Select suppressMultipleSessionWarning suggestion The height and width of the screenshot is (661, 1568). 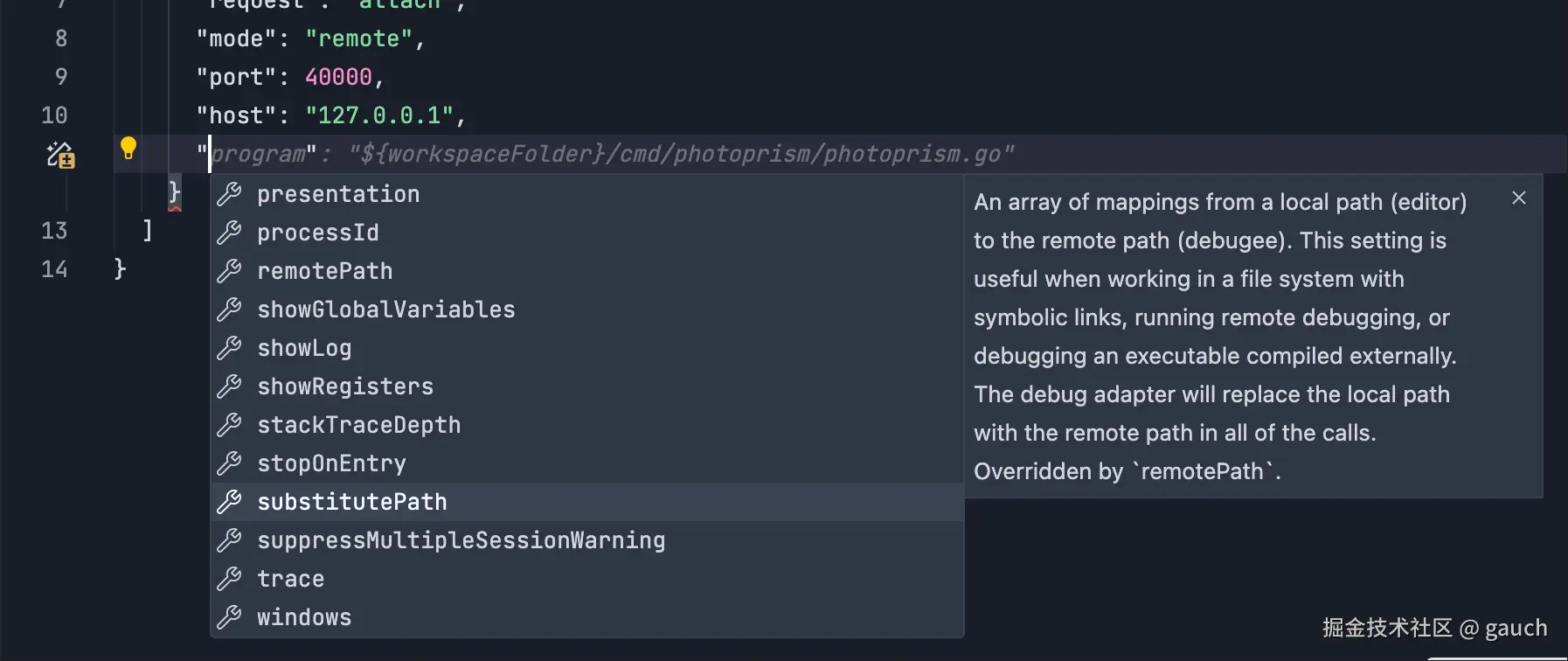click(461, 540)
